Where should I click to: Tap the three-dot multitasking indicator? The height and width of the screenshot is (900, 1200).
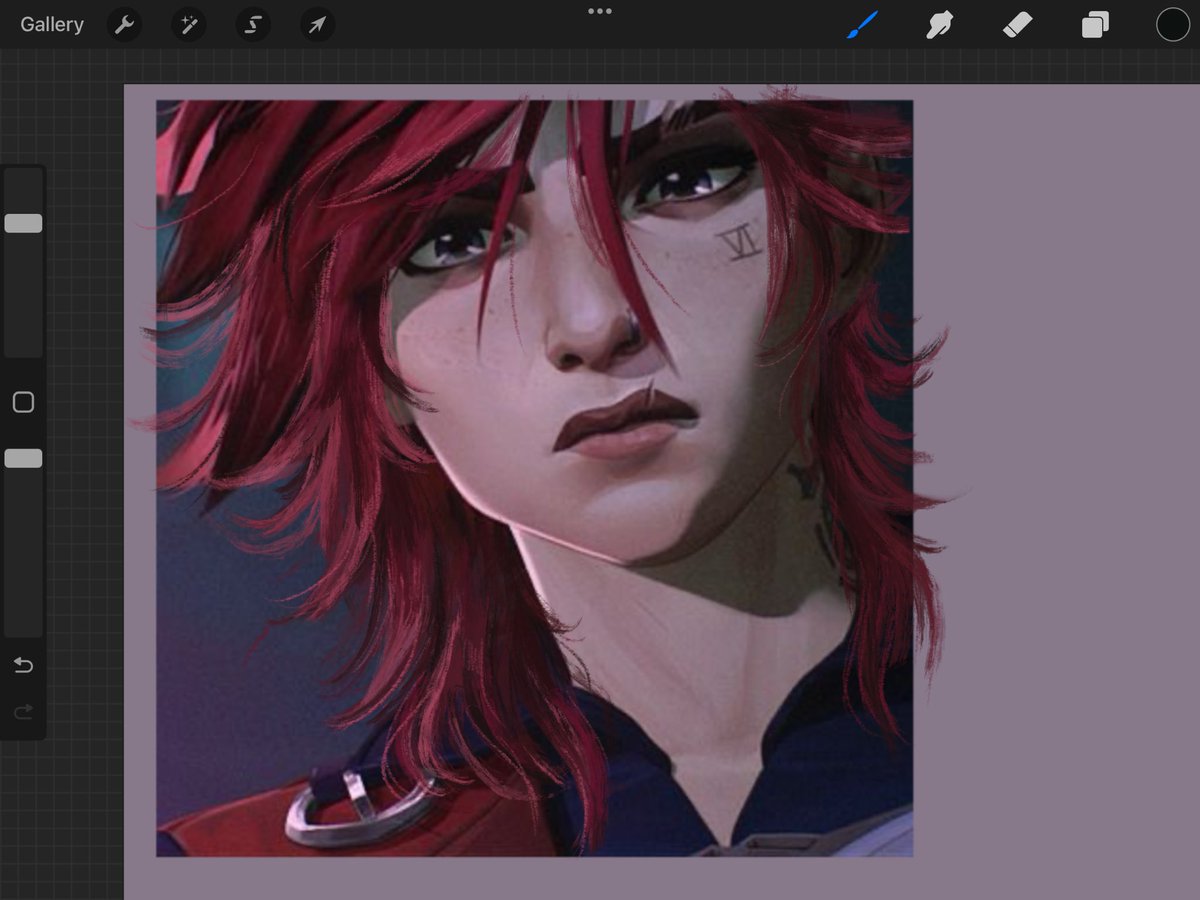pos(600,11)
